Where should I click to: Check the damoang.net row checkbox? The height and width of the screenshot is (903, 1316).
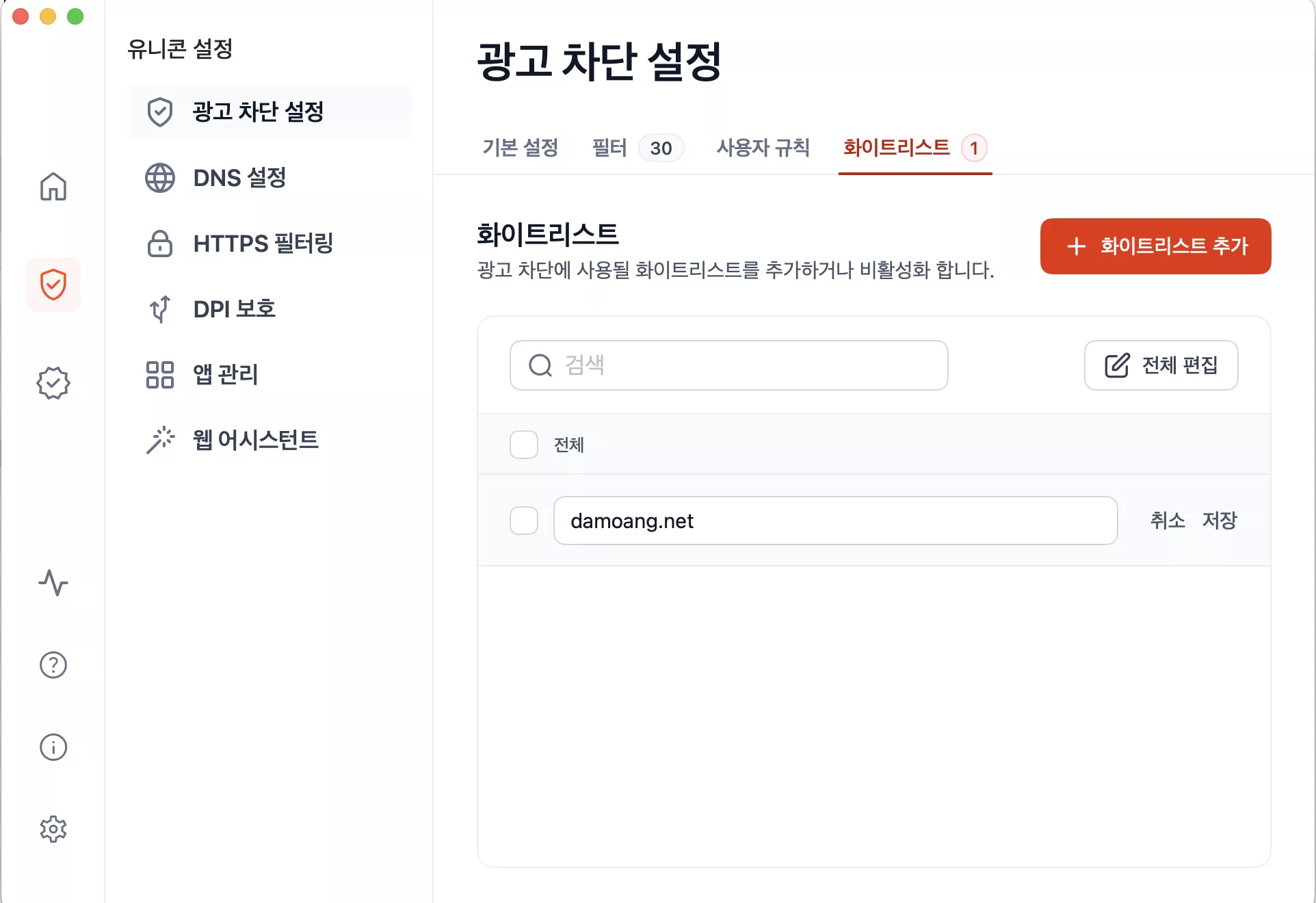point(524,521)
